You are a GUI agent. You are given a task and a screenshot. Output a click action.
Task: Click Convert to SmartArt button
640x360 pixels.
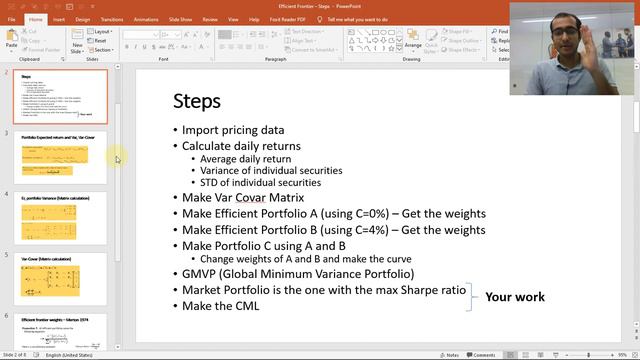312,50
